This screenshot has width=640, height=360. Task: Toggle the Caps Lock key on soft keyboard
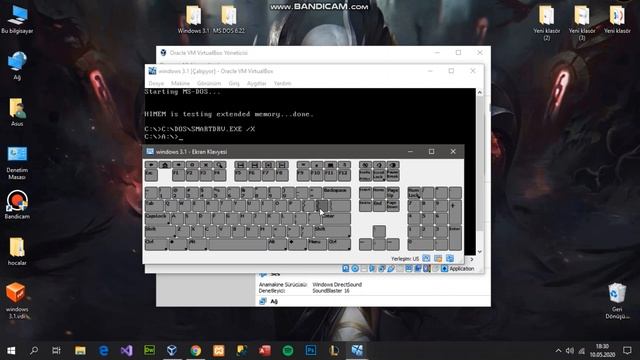point(157,218)
